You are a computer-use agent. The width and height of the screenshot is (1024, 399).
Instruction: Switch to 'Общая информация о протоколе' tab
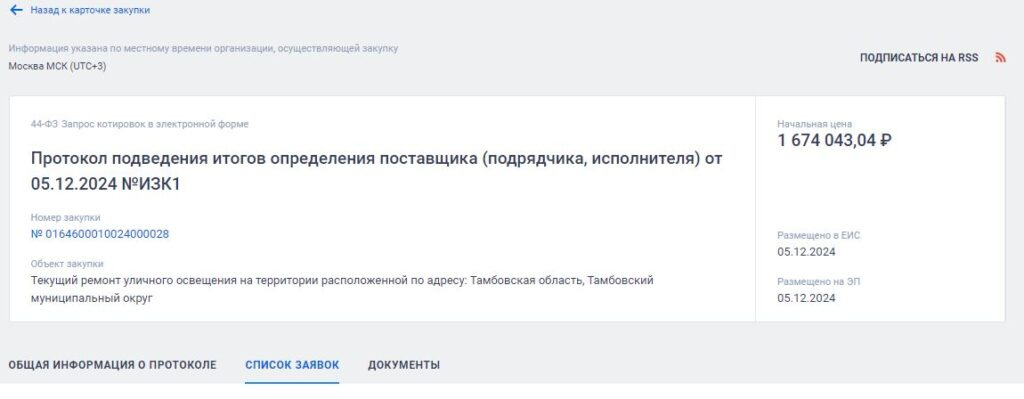click(112, 365)
